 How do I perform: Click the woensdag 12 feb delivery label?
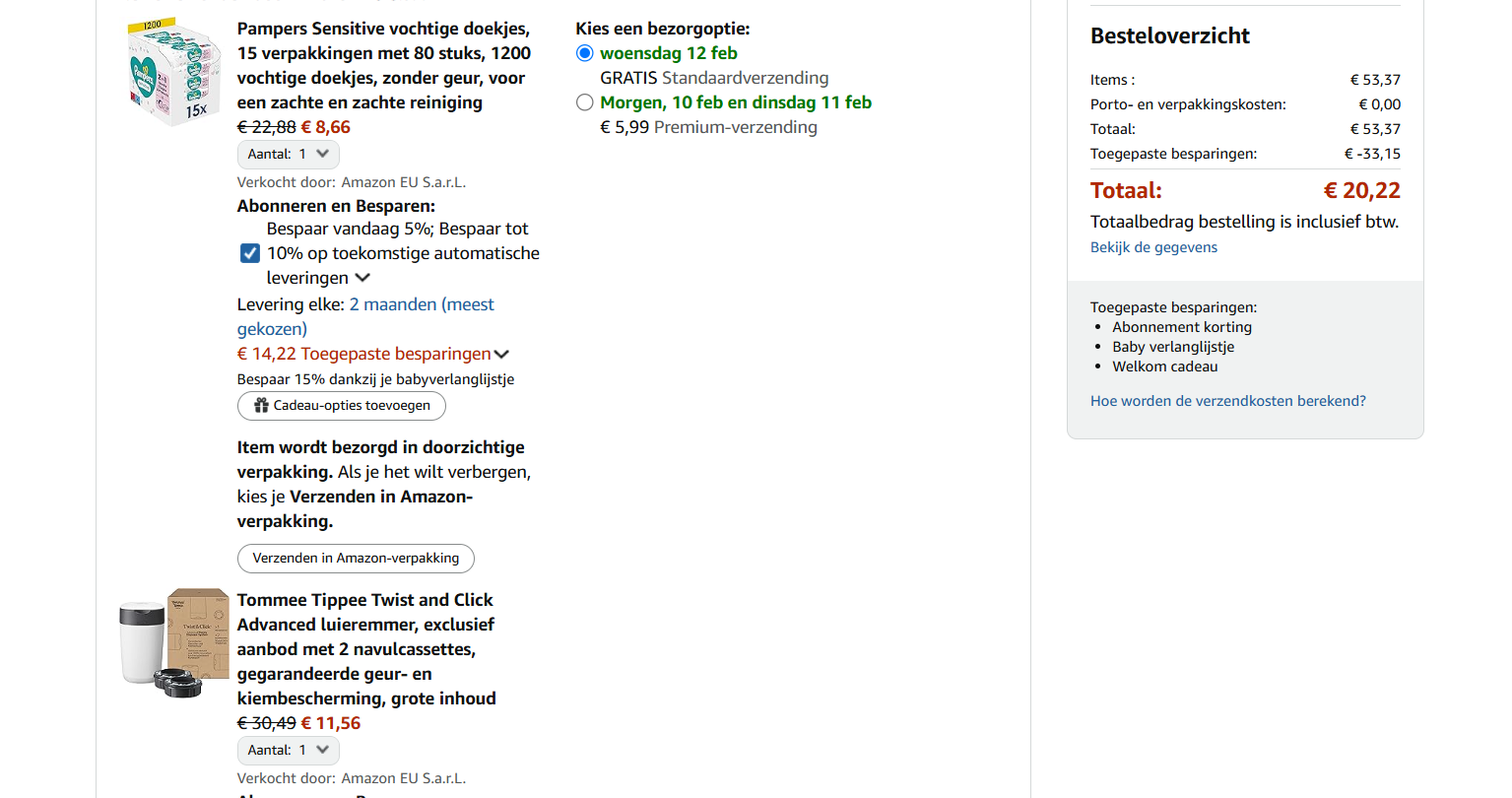click(x=668, y=53)
